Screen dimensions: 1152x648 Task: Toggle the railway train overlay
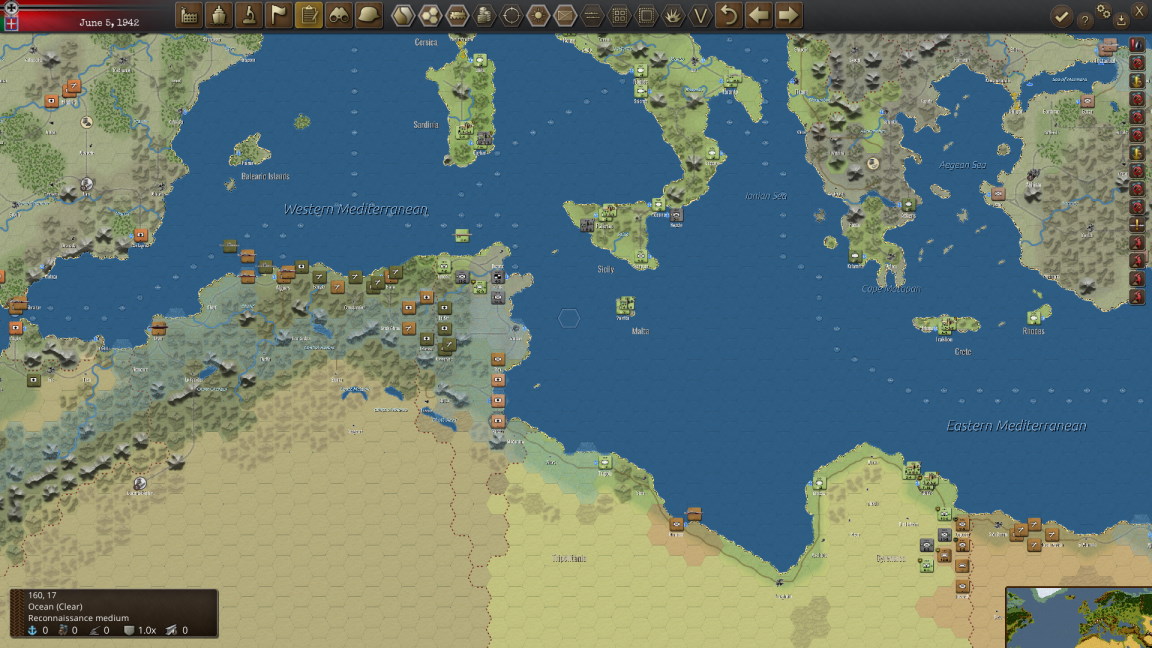pyautogui.click(x=457, y=15)
